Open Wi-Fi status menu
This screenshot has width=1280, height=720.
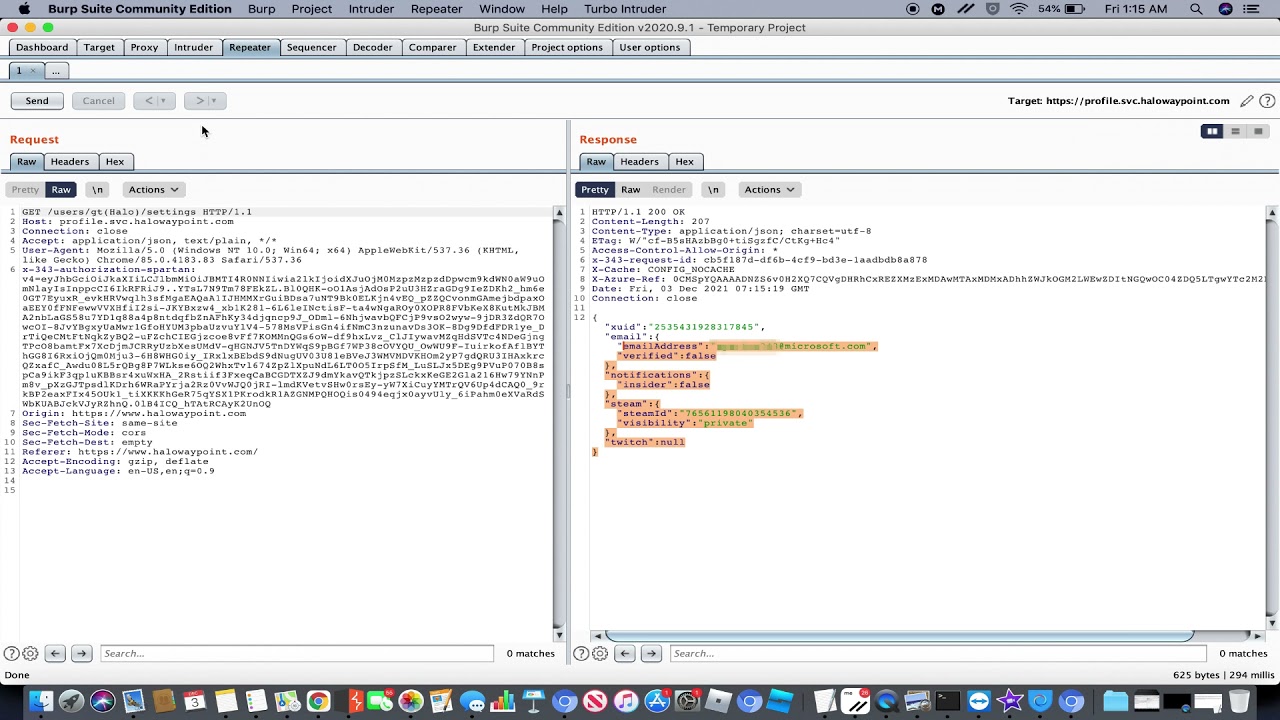tap(1018, 9)
